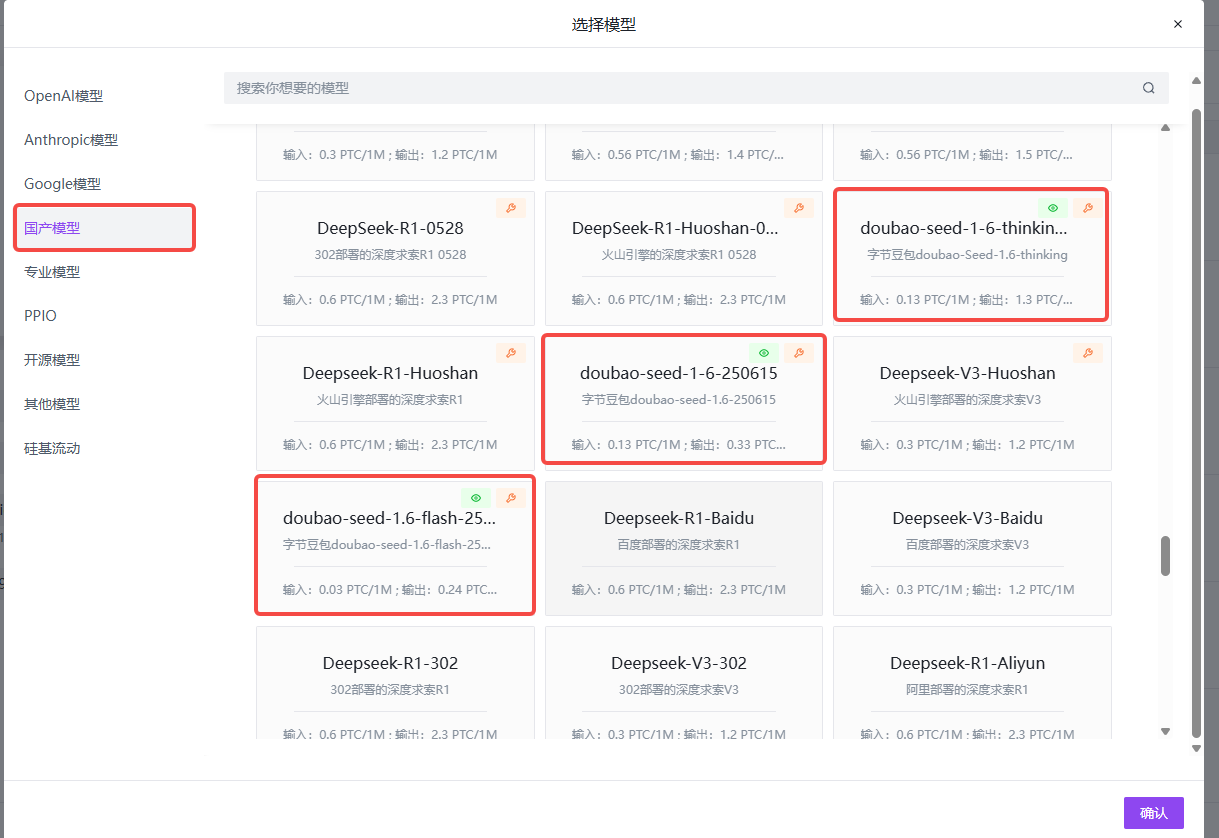Click outer dialog scrollbar up arrow
This screenshot has height=838, width=1219.
pyautogui.click(x=1196, y=81)
